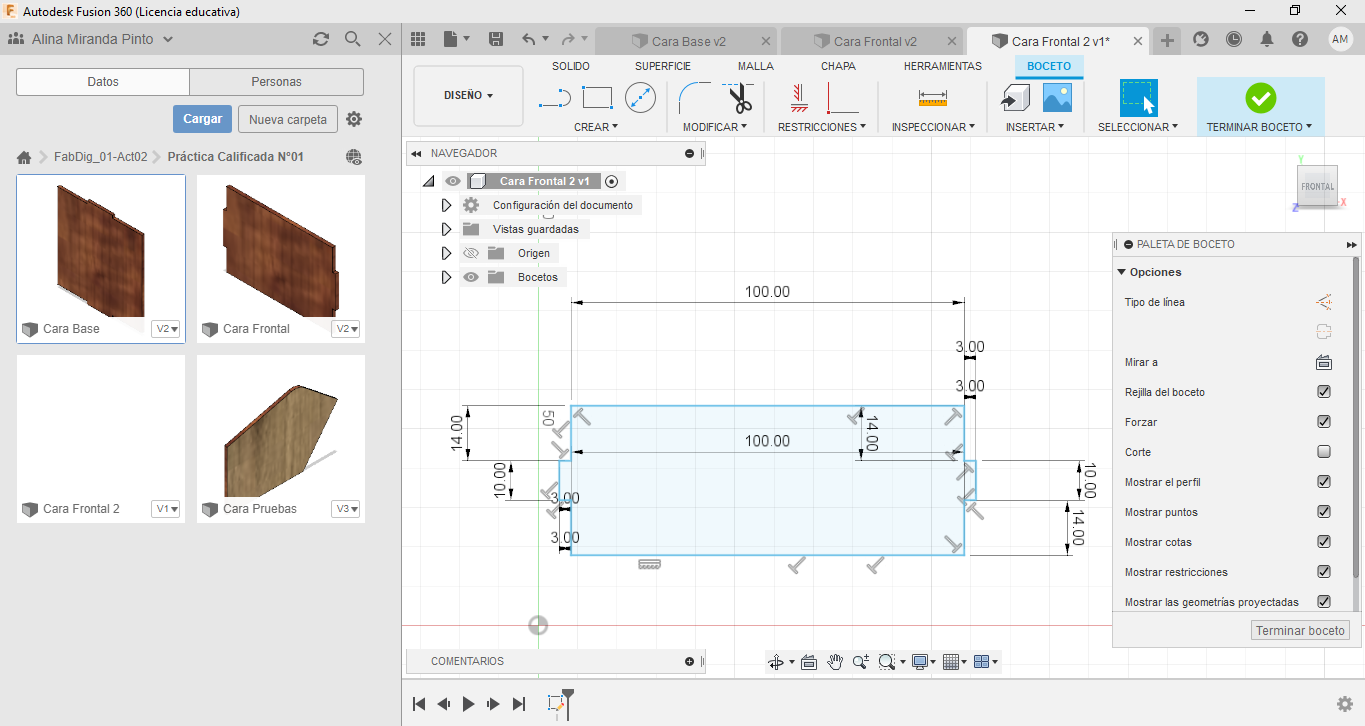This screenshot has width=1365, height=726.
Task: Uncheck the Rejilla del boceto checkbox
Action: (x=1324, y=392)
